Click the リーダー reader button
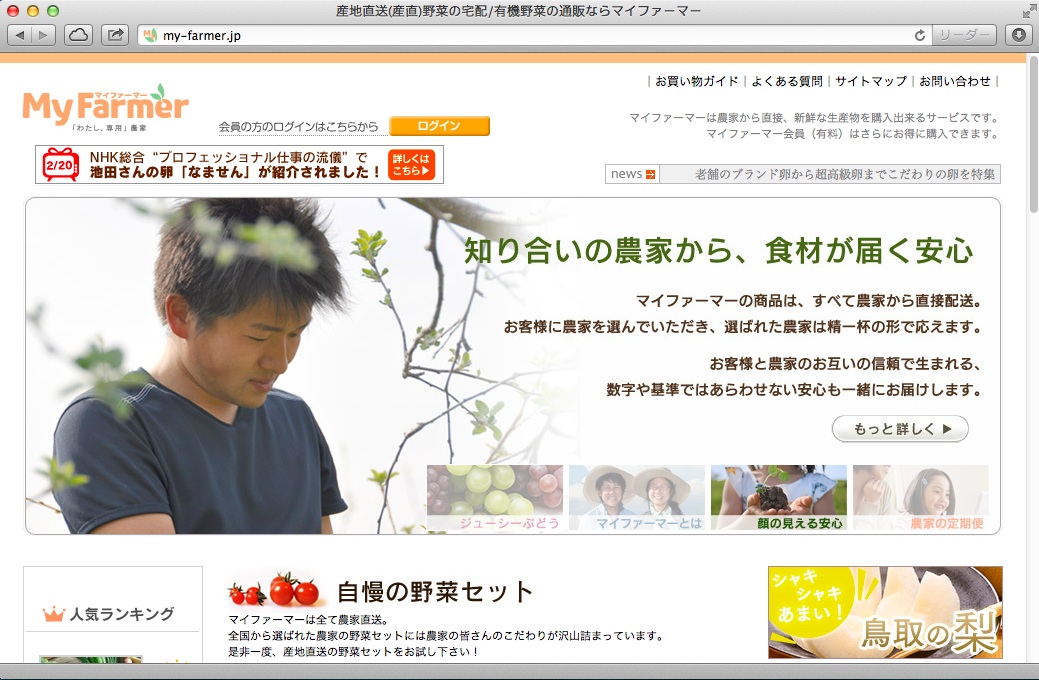The width and height of the screenshot is (1039, 680). click(x=964, y=35)
